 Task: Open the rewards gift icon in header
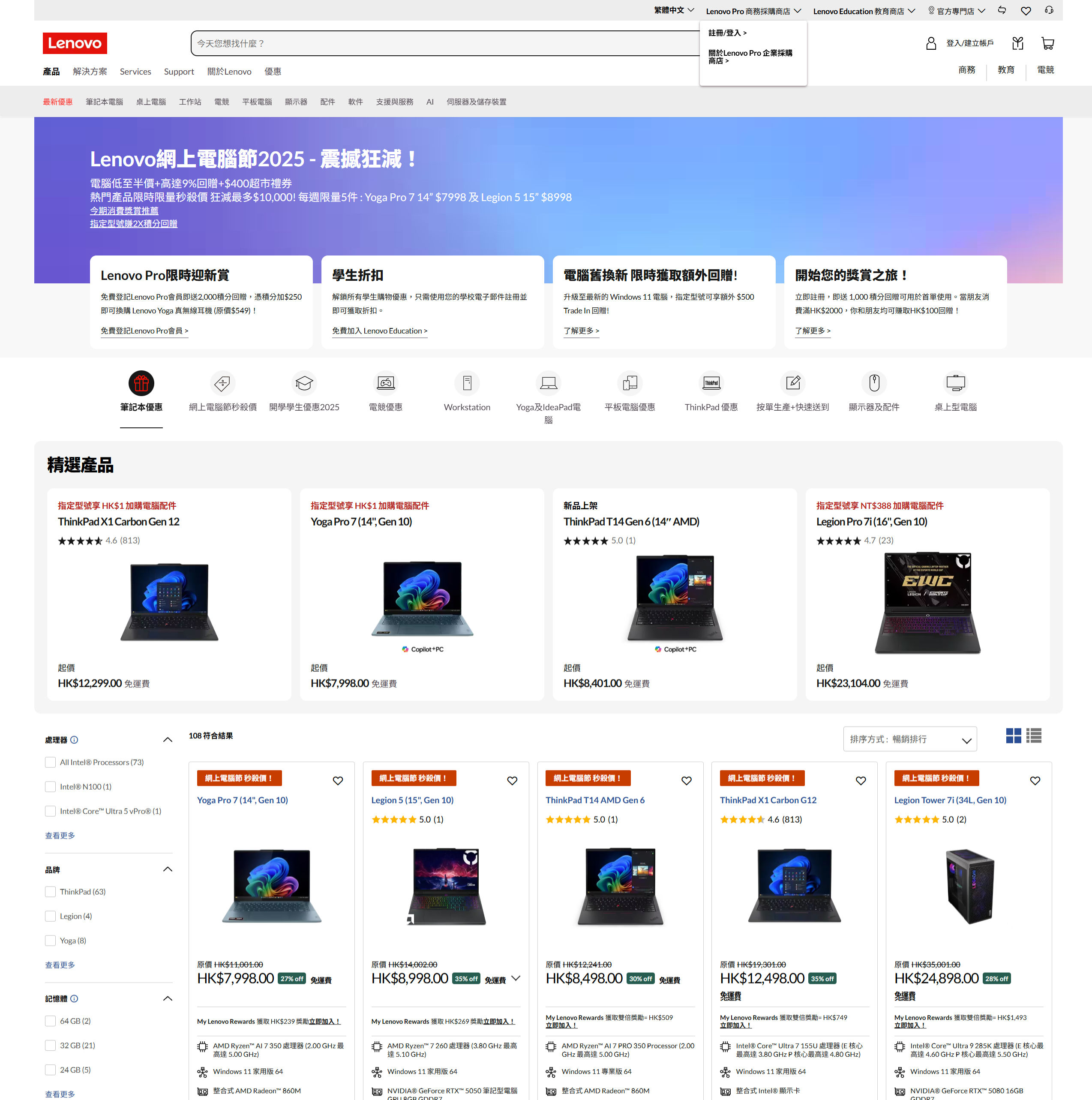[1017, 43]
